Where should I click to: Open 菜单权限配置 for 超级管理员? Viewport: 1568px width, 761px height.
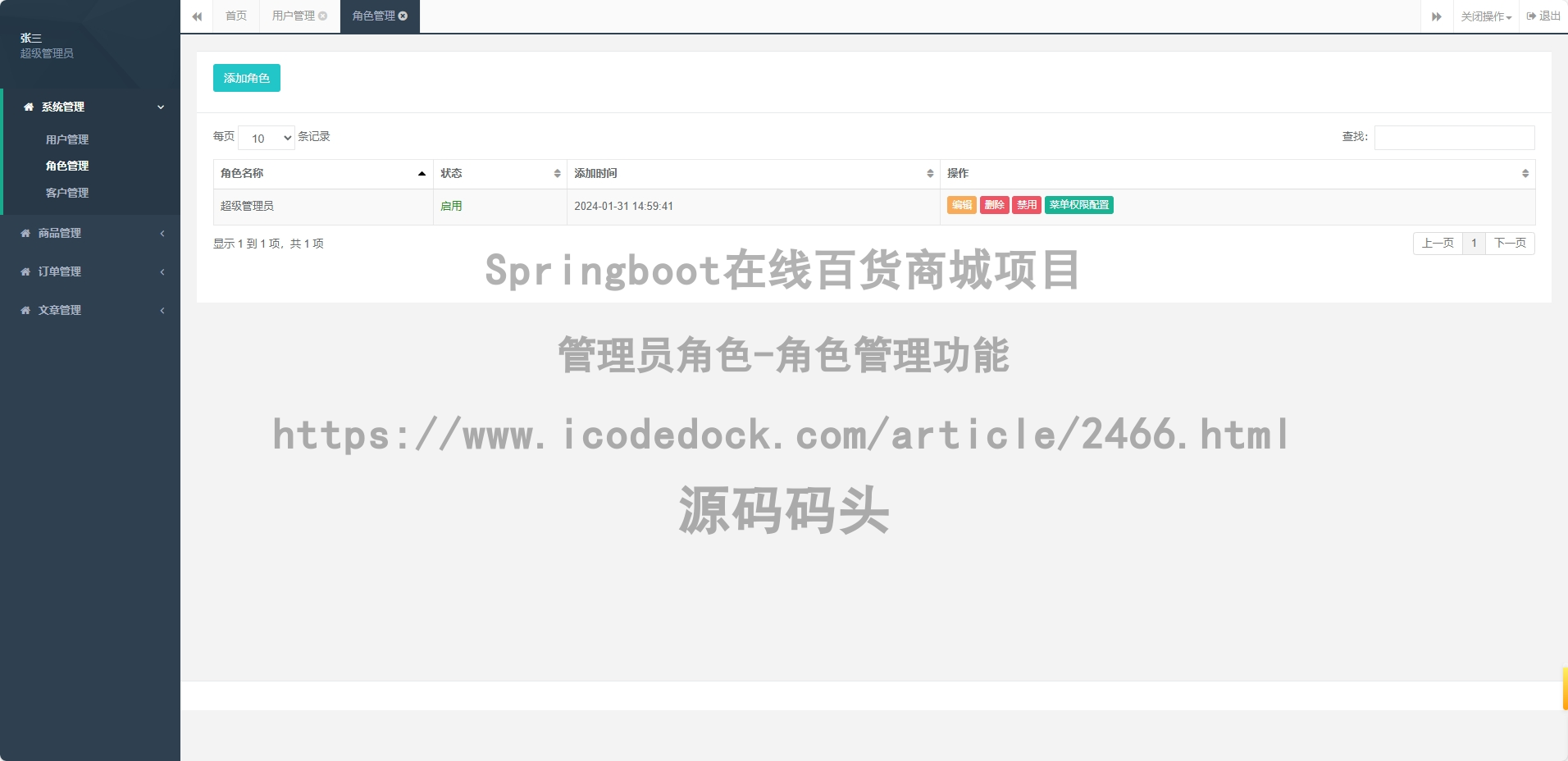(x=1079, y=205)
